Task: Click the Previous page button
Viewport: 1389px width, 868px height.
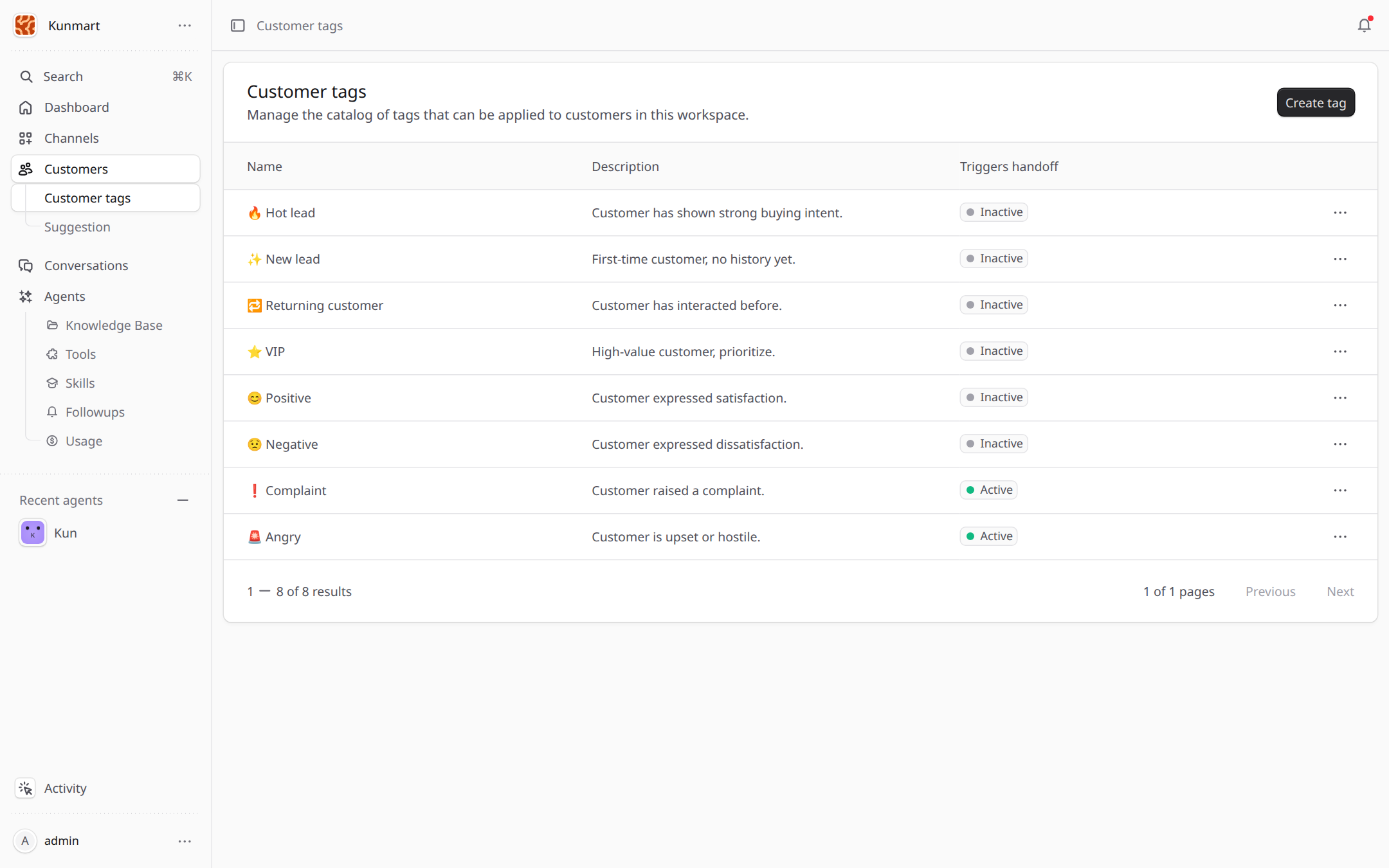Action: [x=1271, y=592]
